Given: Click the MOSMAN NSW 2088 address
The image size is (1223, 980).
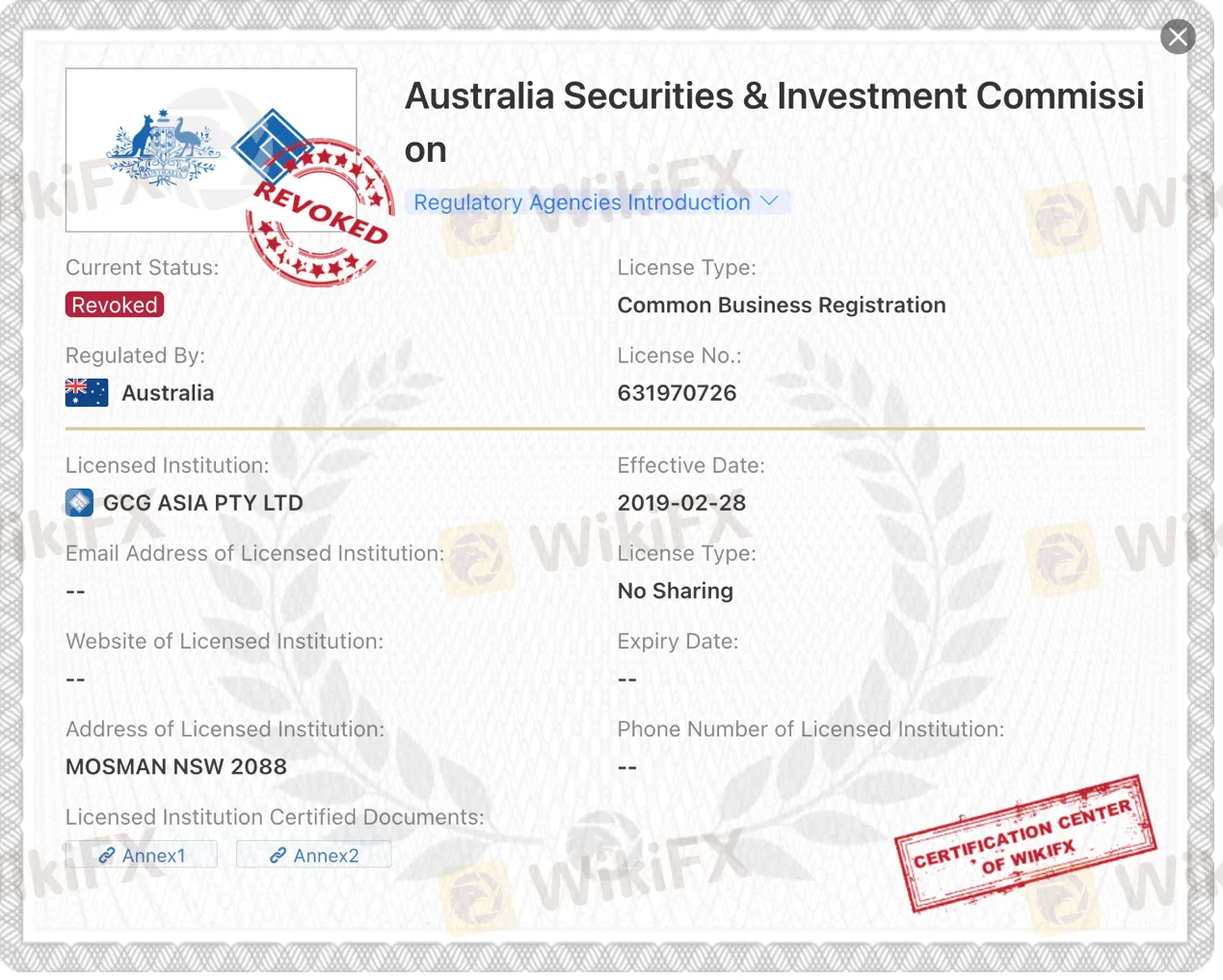Looking at the screenshot, I should (x=176, y=767).
